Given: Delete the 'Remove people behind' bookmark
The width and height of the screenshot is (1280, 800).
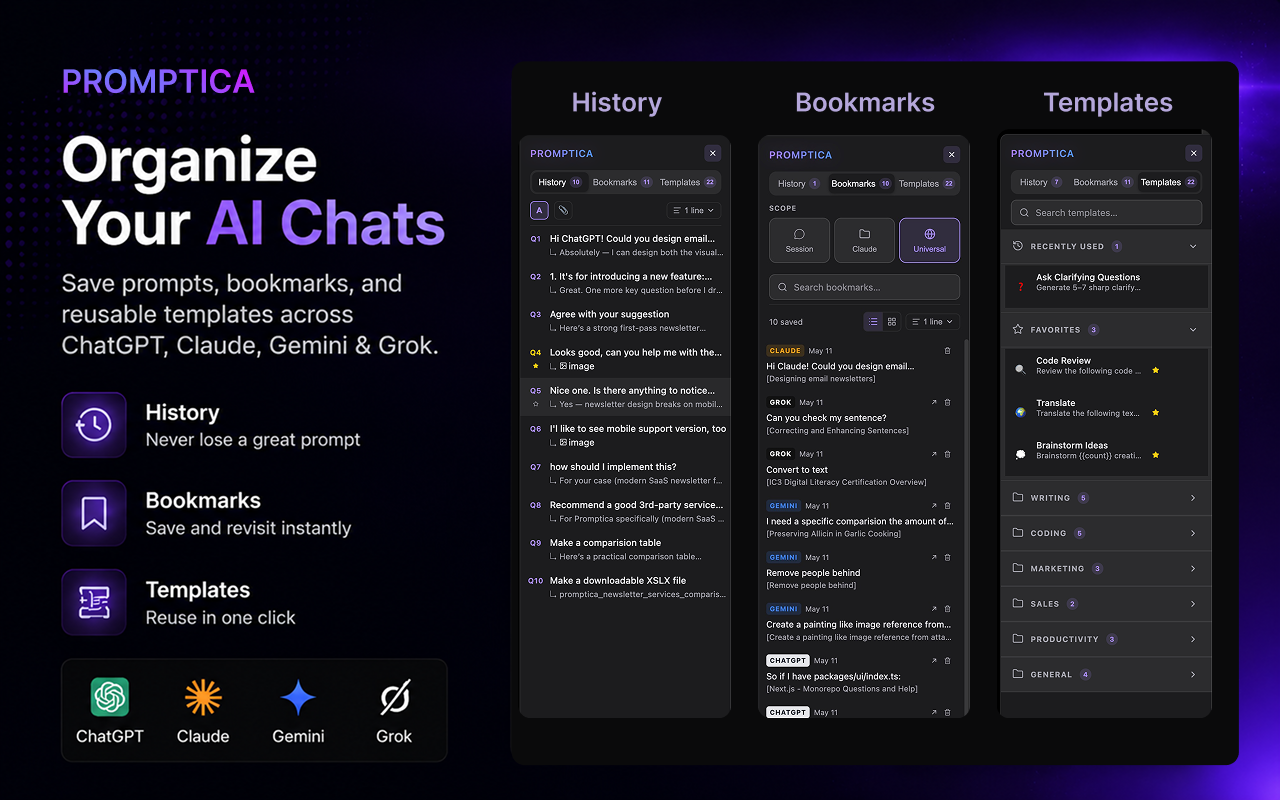Looking at the screenshot, I should 948,557.
